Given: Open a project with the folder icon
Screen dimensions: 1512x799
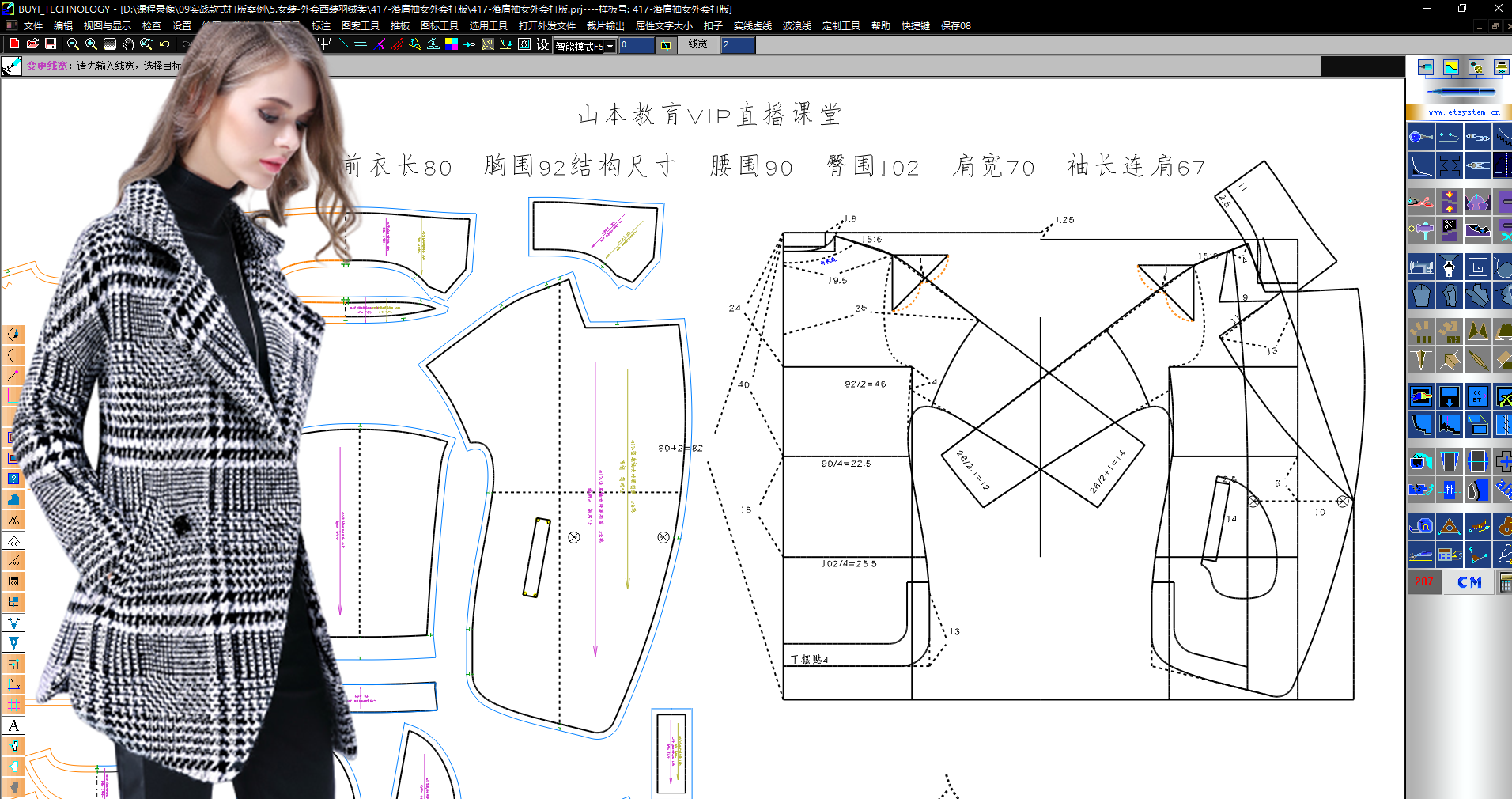Looking at the screenshot, I should pos(32,44).
